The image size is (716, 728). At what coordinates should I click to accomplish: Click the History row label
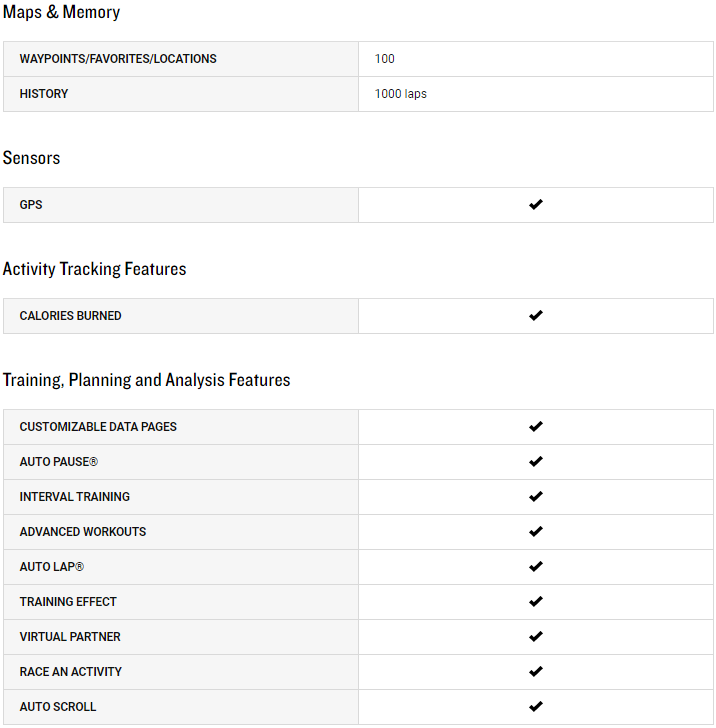[x=44, y=94]
